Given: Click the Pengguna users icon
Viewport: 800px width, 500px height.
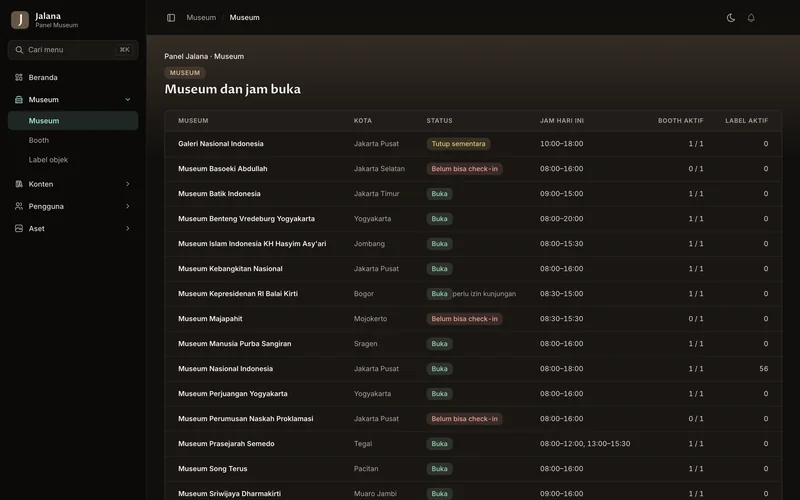Looking at the screenshot, I should [x=19, y=207].
